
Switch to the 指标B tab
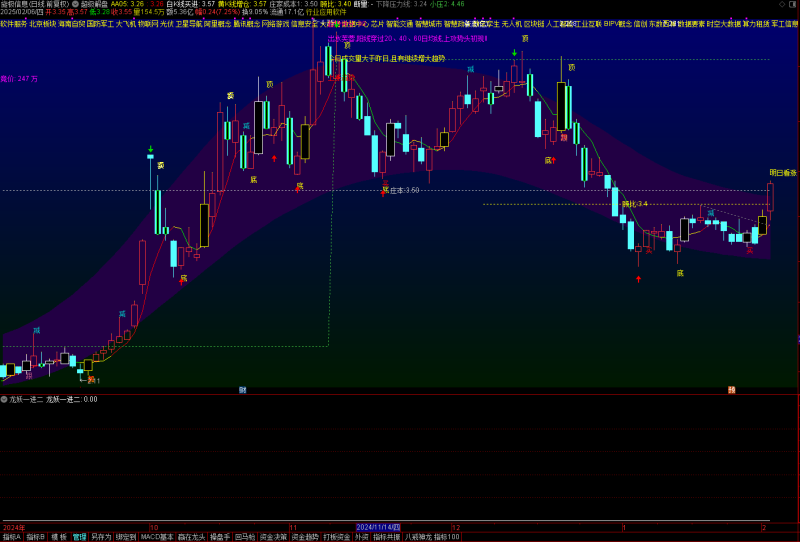click(x=36, y=537)
